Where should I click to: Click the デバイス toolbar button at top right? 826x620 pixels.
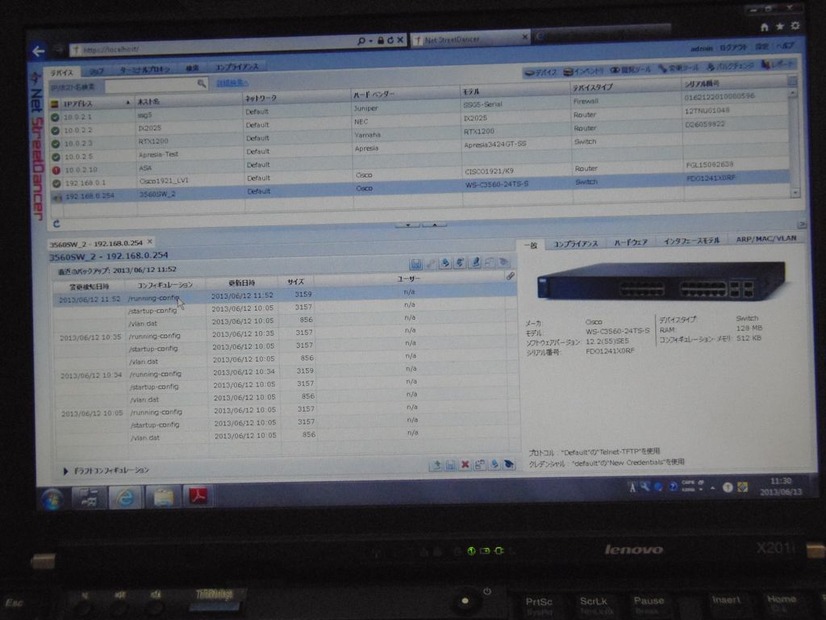coord(541,72)
